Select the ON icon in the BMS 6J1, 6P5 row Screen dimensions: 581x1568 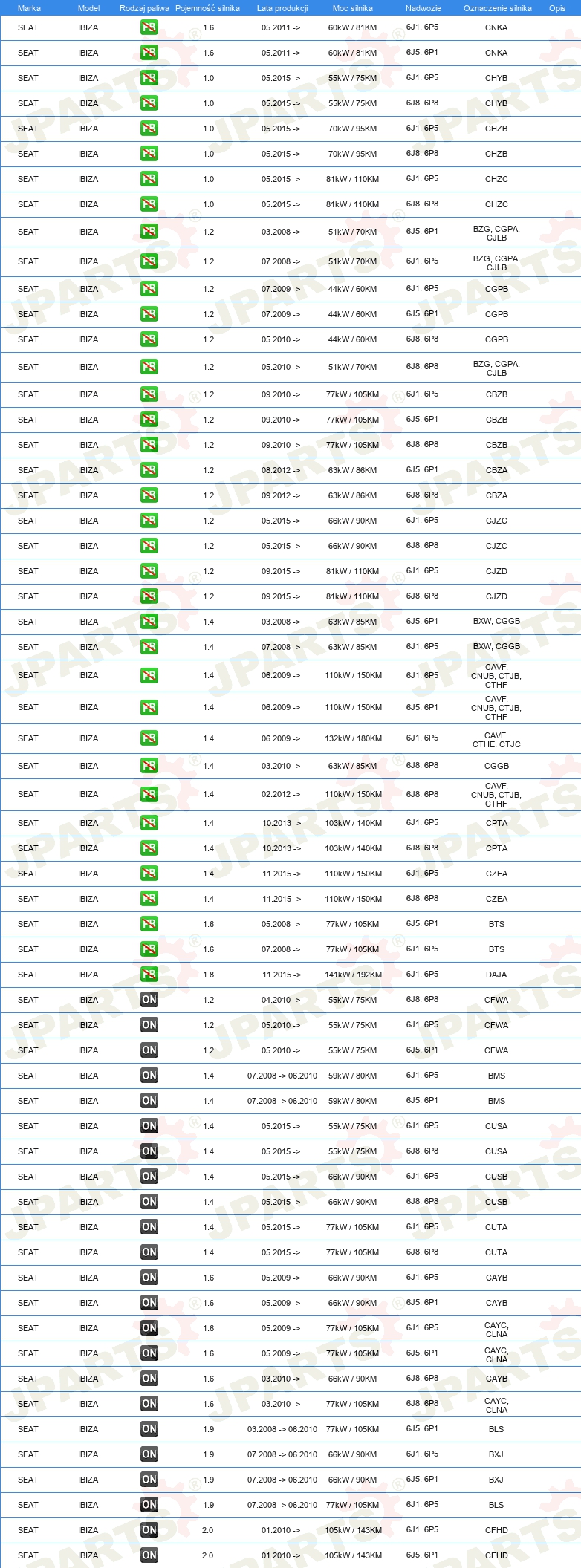[149, 1076]
